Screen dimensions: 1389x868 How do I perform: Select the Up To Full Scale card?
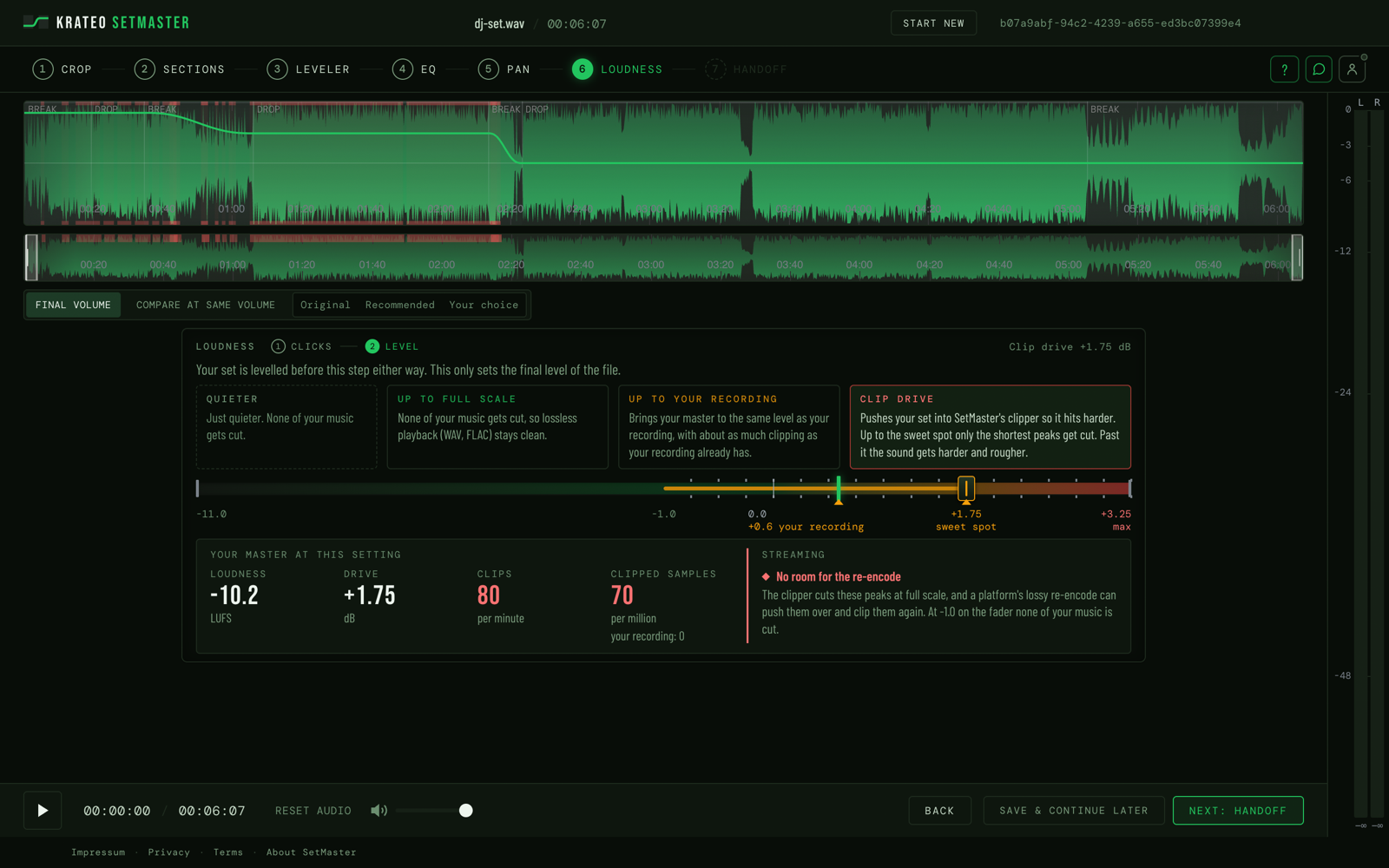point(497,427)
